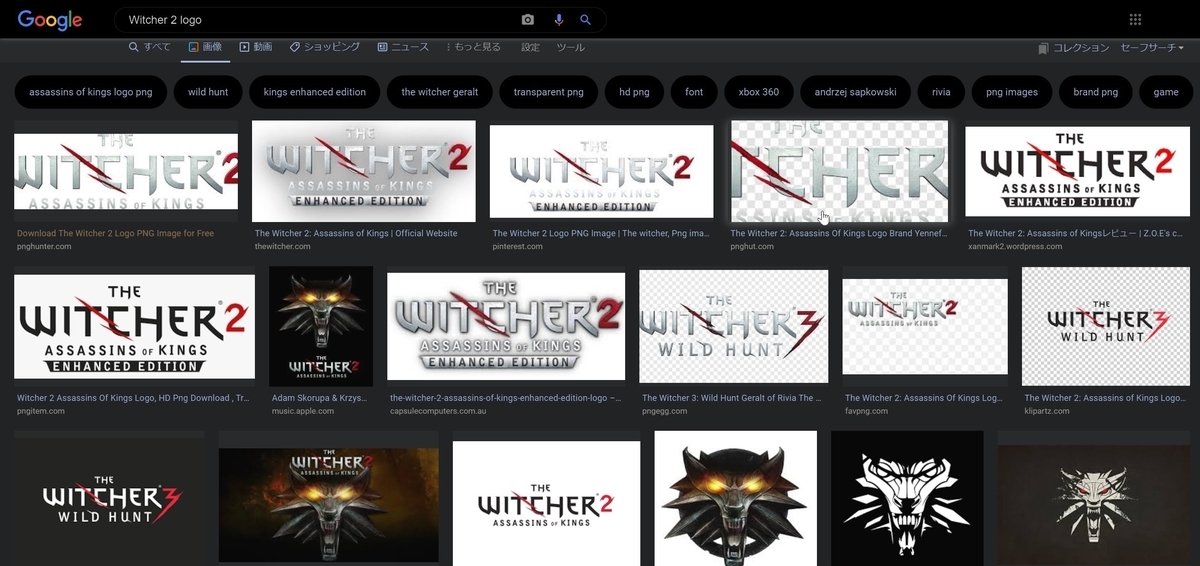This screenshot has width=1200, height=566.
Task: Switch to the すべて tab
Action: 150,47
